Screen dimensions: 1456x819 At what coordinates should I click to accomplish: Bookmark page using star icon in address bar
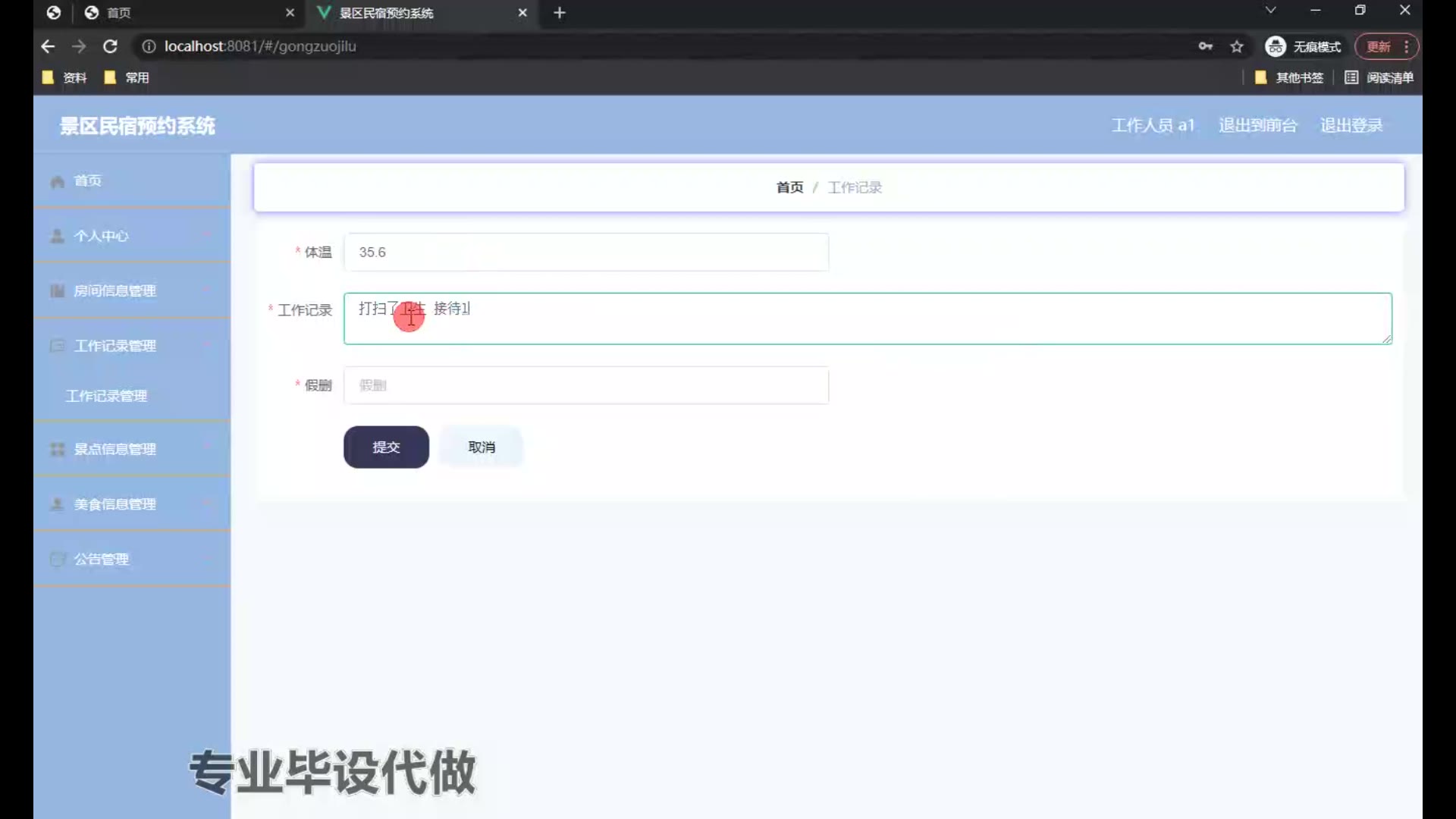pos(1237,46)
